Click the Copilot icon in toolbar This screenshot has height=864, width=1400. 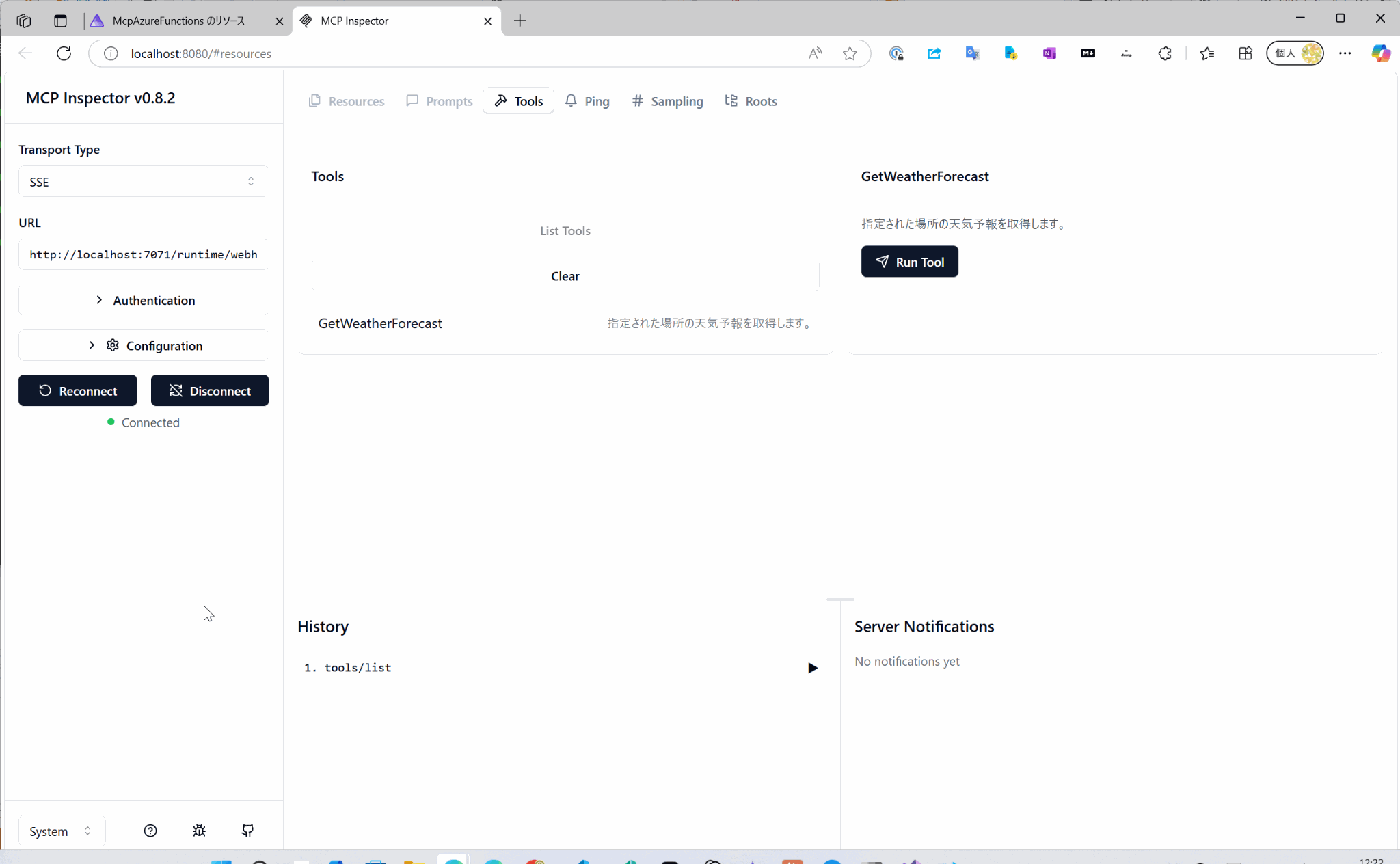(1380, 53)
